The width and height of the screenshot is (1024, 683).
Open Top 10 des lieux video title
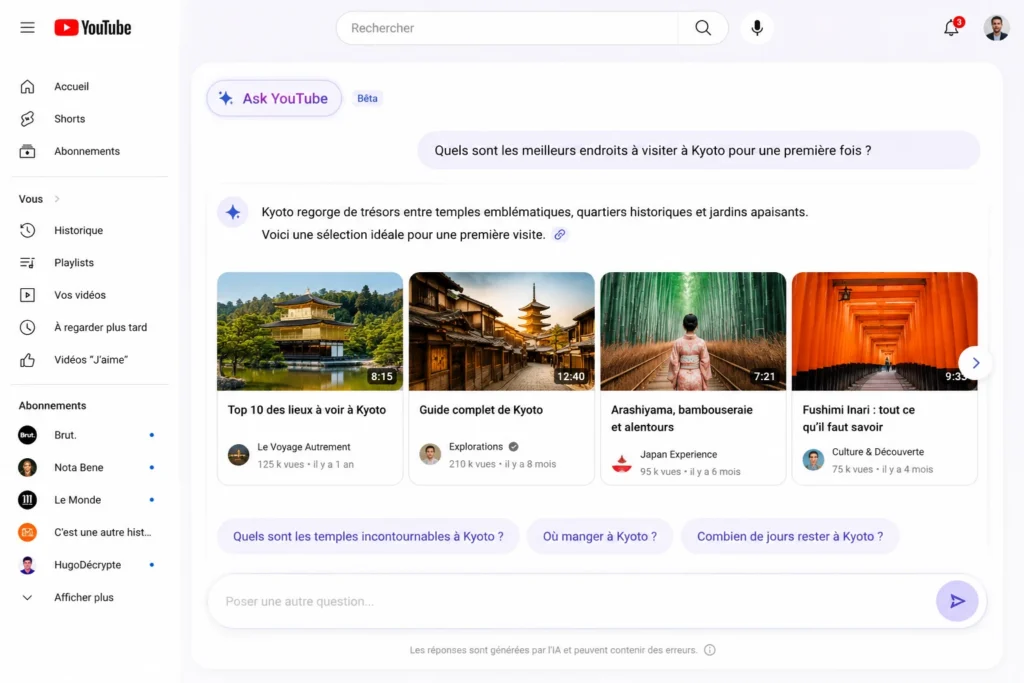tap(306, 410)
